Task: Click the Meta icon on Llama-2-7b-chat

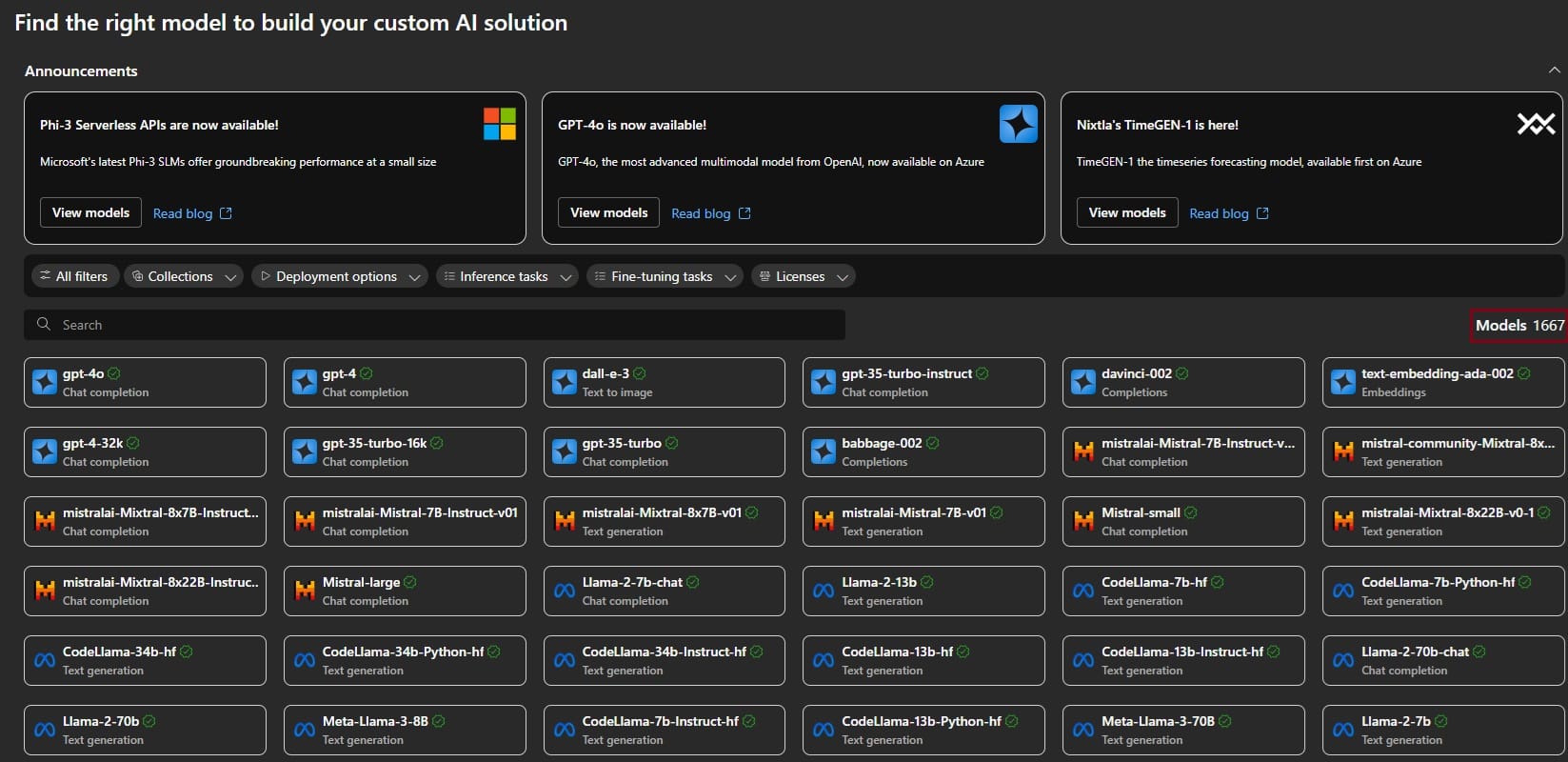Action: point(565,591)
